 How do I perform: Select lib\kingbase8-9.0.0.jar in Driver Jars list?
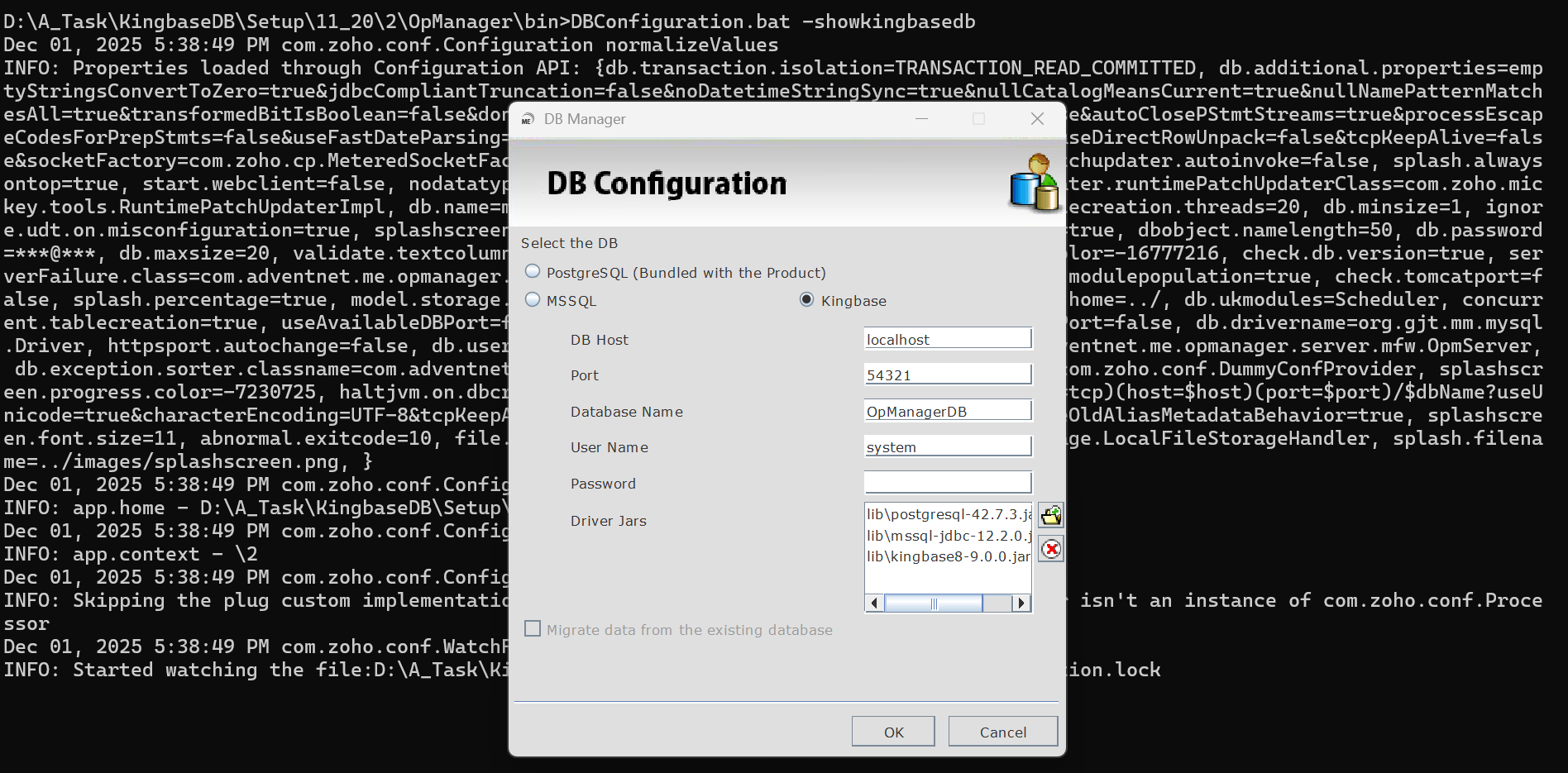pos(943,556)
